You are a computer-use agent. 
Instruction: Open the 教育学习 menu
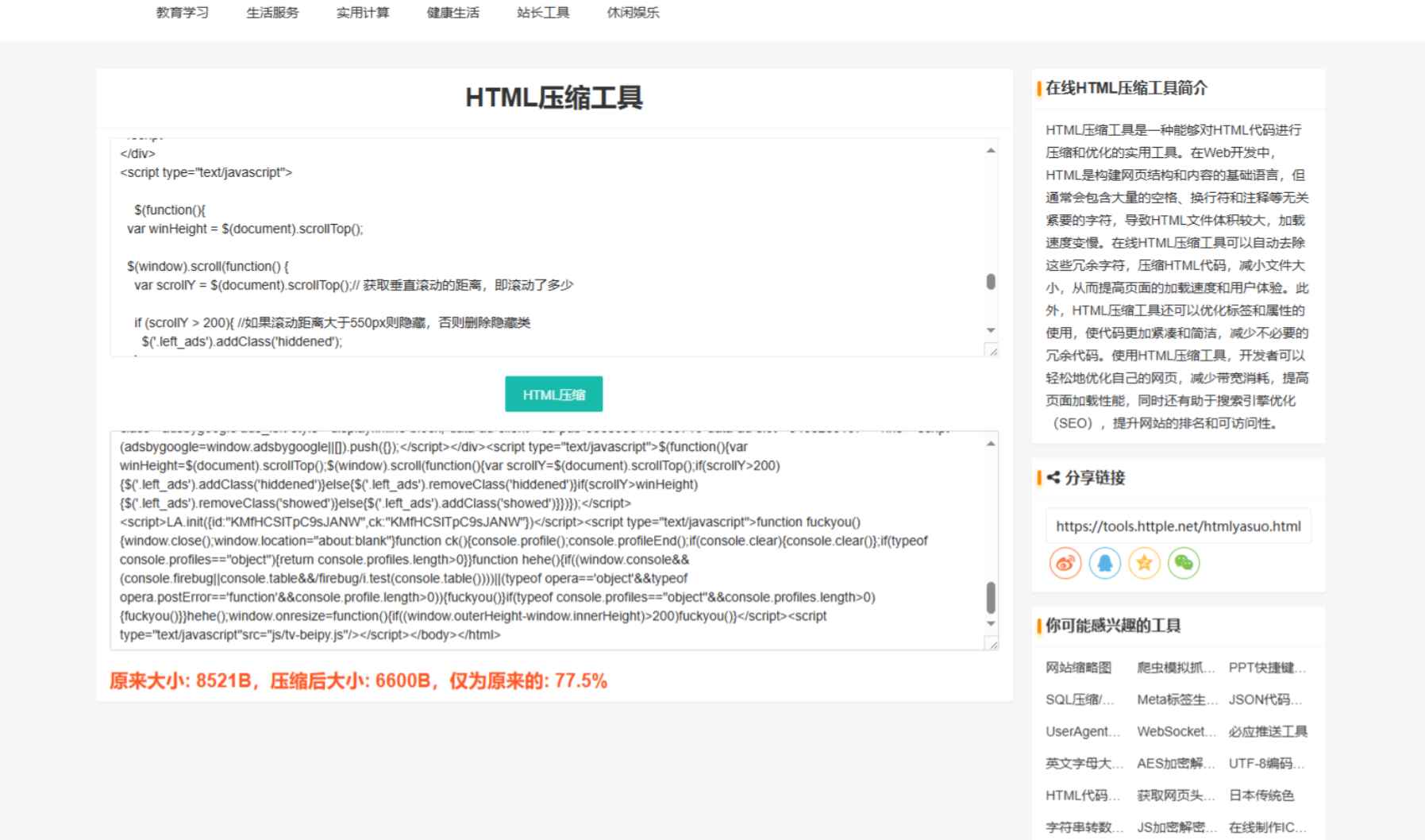tap(183, 13)
